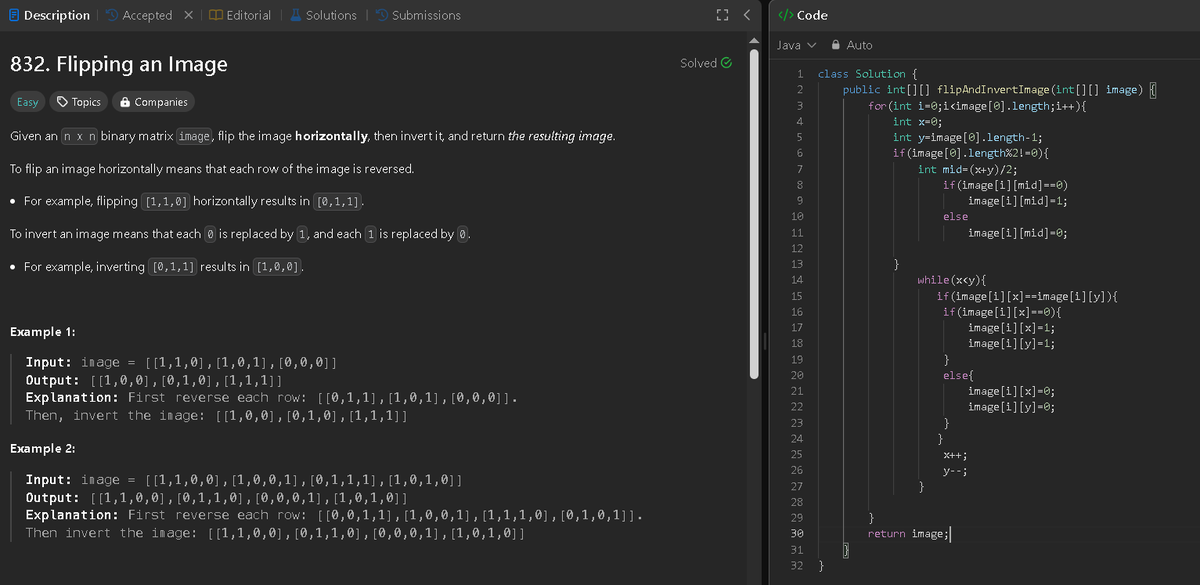Click line number 30 in the gutter

tap(797, 534)
